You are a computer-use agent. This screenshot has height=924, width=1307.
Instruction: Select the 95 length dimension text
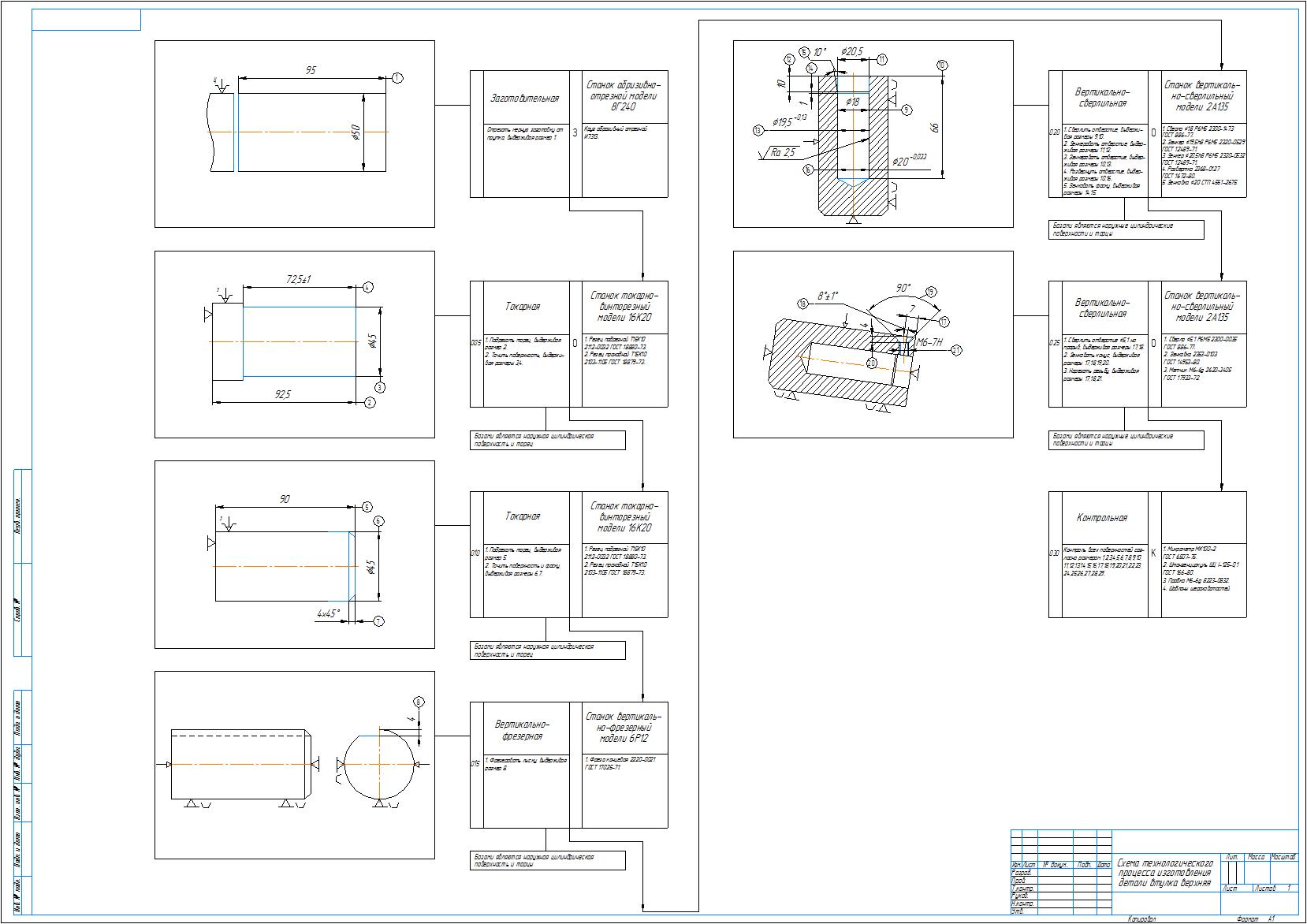point(311,70)
